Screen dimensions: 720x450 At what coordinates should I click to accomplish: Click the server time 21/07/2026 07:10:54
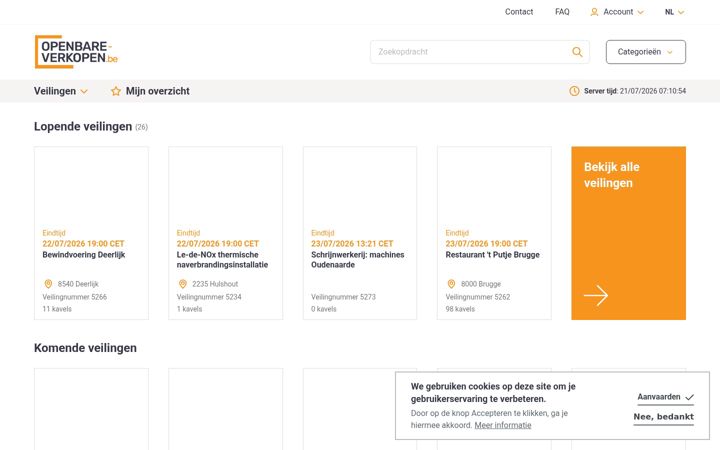tap(652, 91)
